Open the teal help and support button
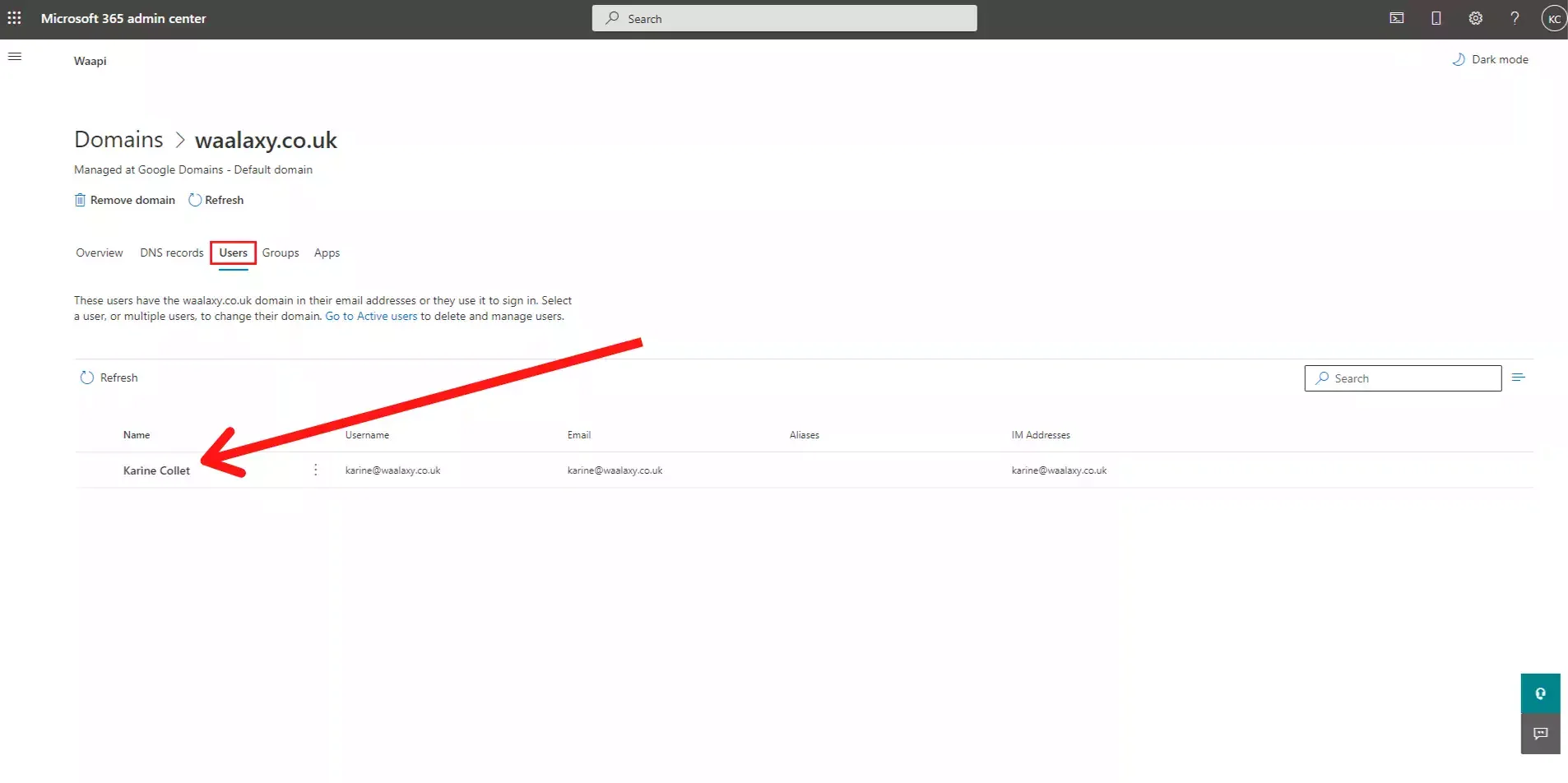1568x783 pixels. 1540,693
